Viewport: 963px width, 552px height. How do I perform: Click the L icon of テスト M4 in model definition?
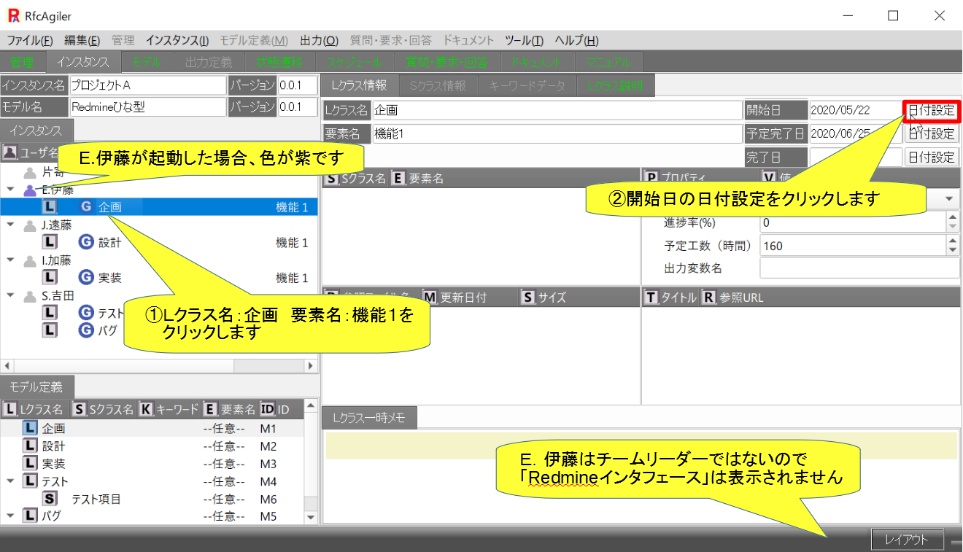pyautogui.click(x=30, y=481)
